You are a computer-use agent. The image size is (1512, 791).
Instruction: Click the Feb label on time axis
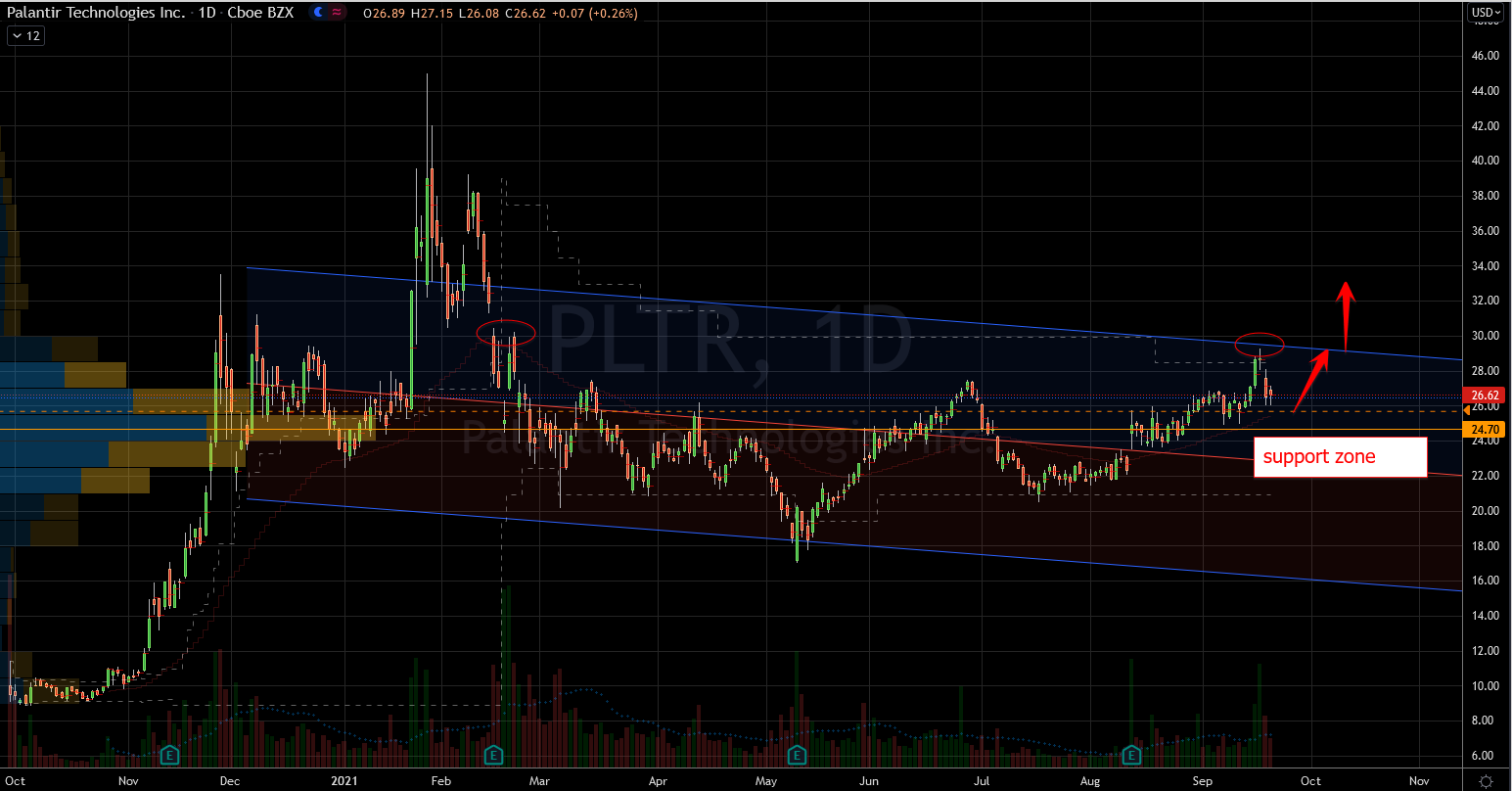[x=440, y=781]
